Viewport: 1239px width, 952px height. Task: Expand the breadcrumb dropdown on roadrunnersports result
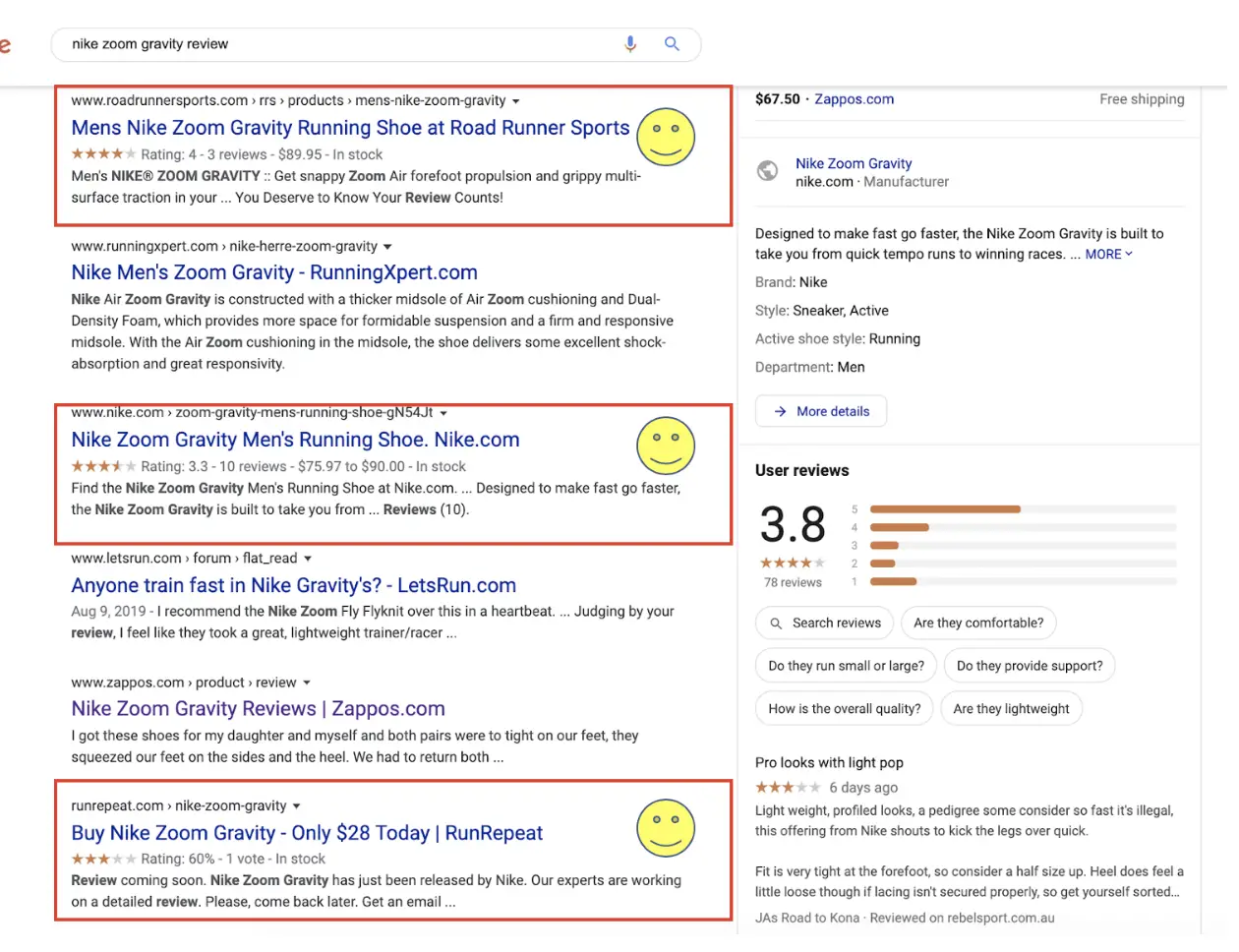click(x=514, y=99)
